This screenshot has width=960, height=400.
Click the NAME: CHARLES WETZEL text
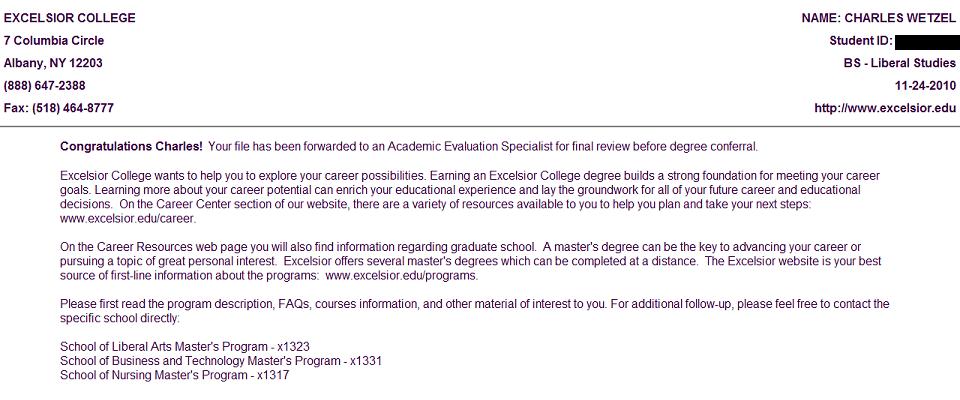tap(879, 19)
